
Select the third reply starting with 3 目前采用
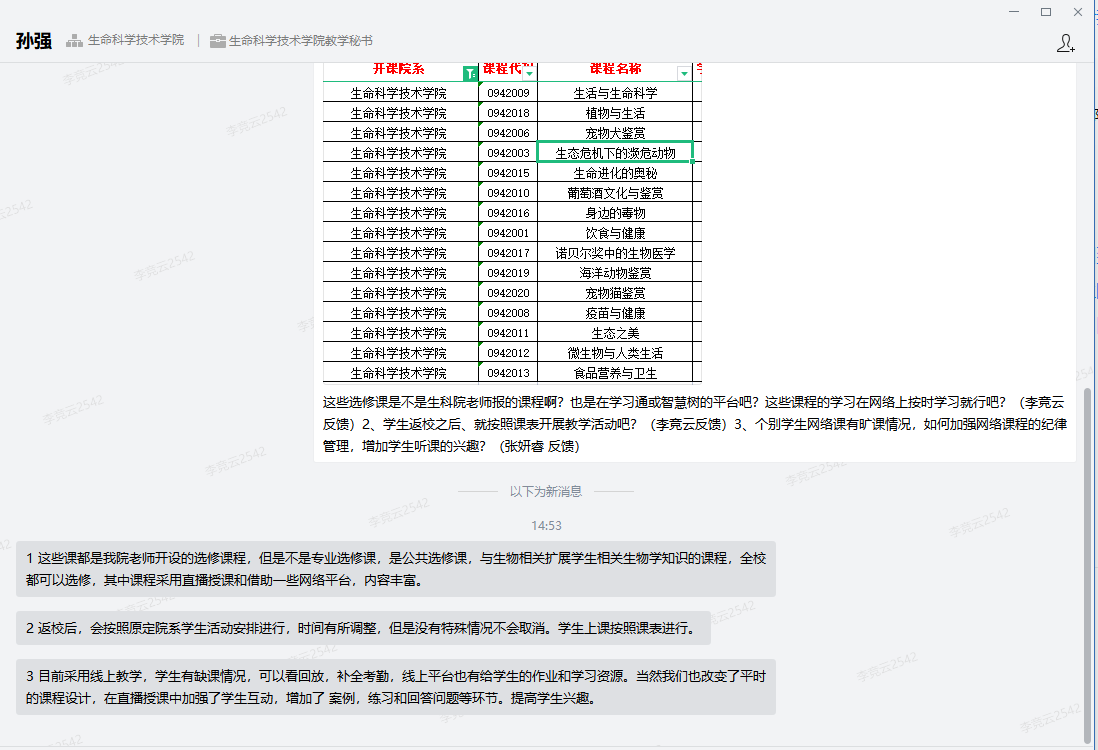(396, 687)
